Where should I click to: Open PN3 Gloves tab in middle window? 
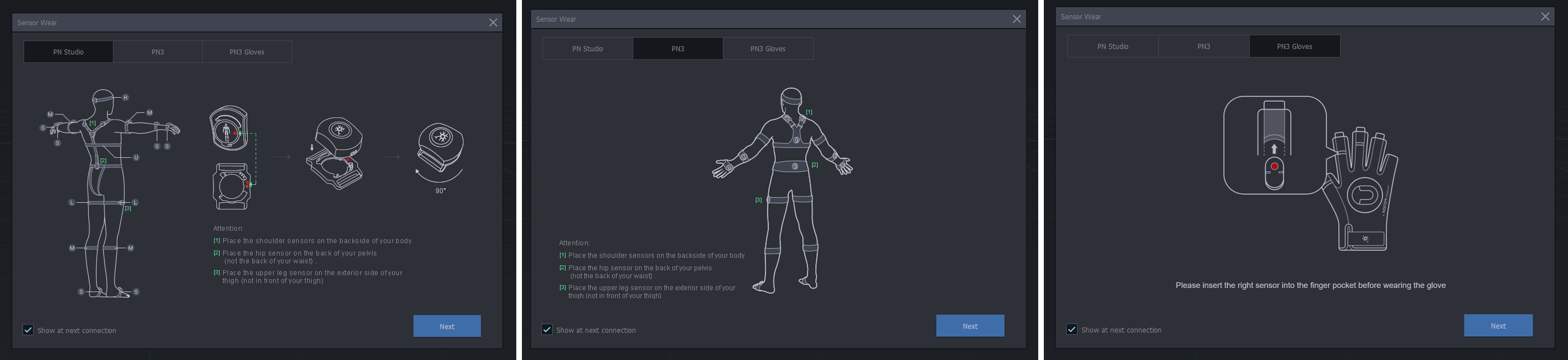point(768,49)
